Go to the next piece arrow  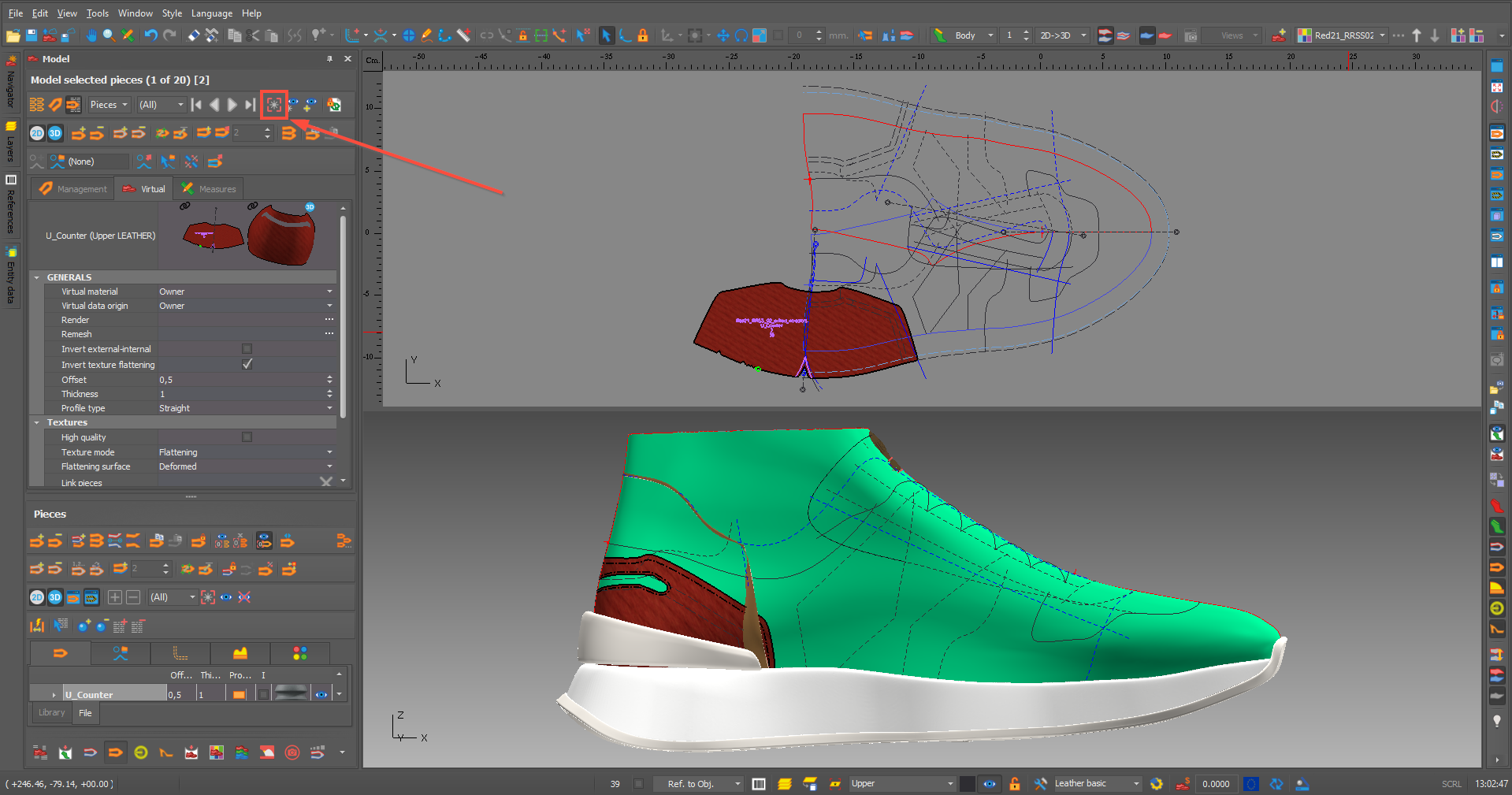[x=232, y=105]
